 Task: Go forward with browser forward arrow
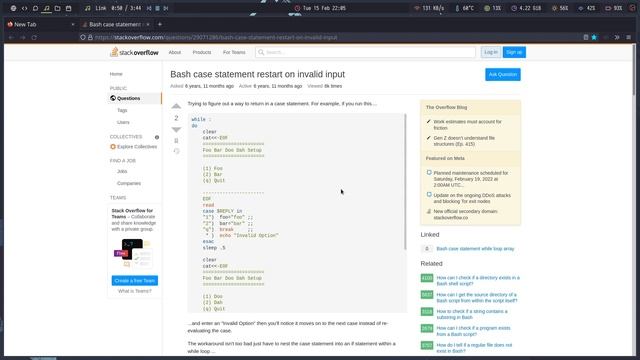(23, 37)
